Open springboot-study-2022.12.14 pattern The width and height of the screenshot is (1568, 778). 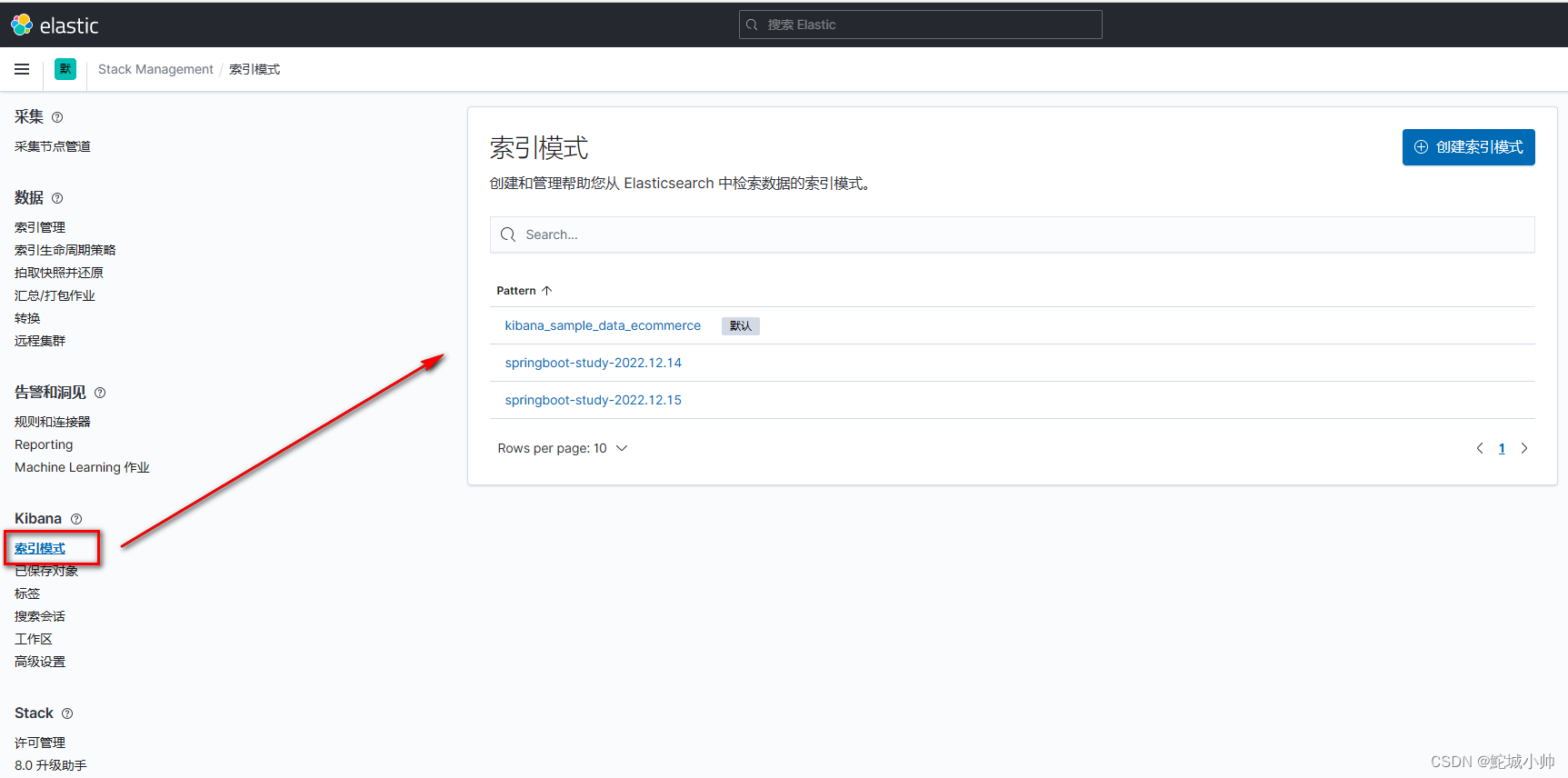tap(593, 363)
